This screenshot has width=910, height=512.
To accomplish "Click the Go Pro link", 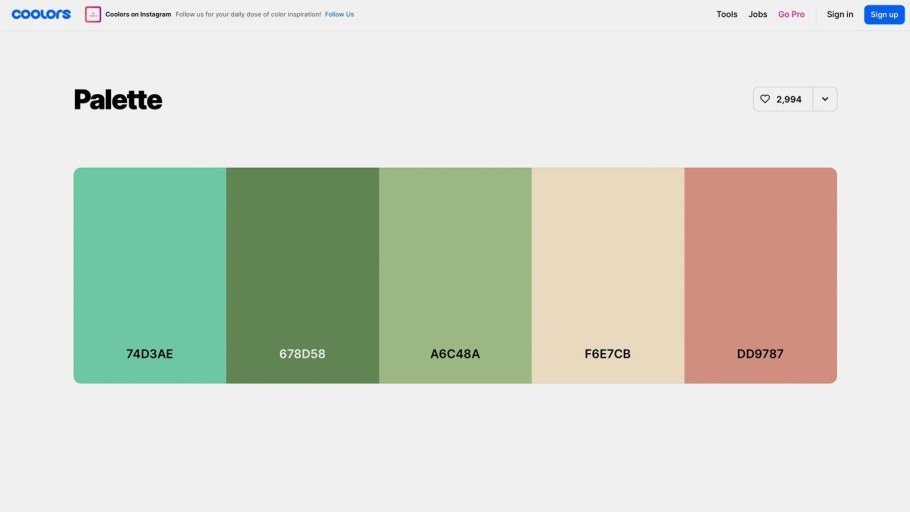I will click(x=791, y=14).
